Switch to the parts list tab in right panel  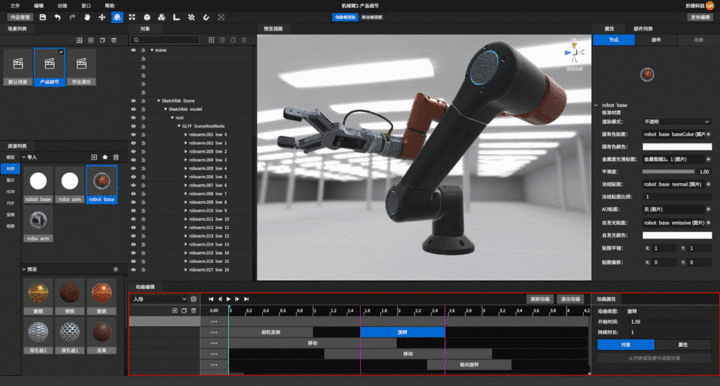643,28
